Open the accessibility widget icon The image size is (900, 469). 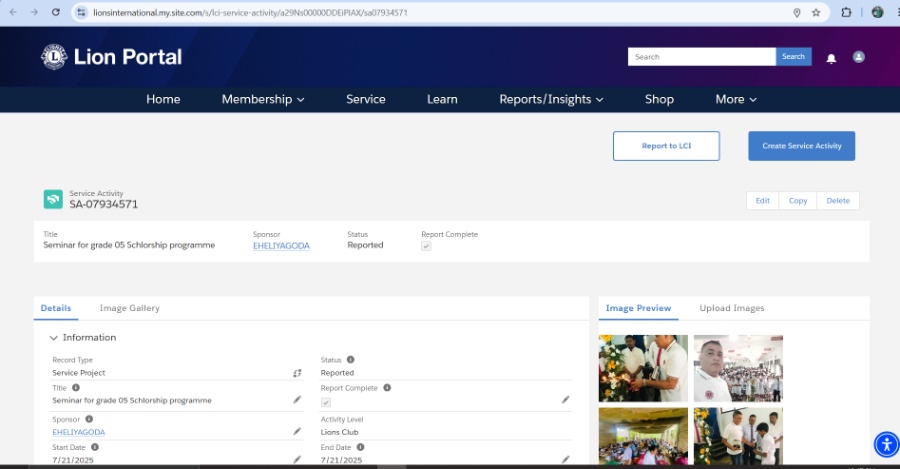(886, 444)
